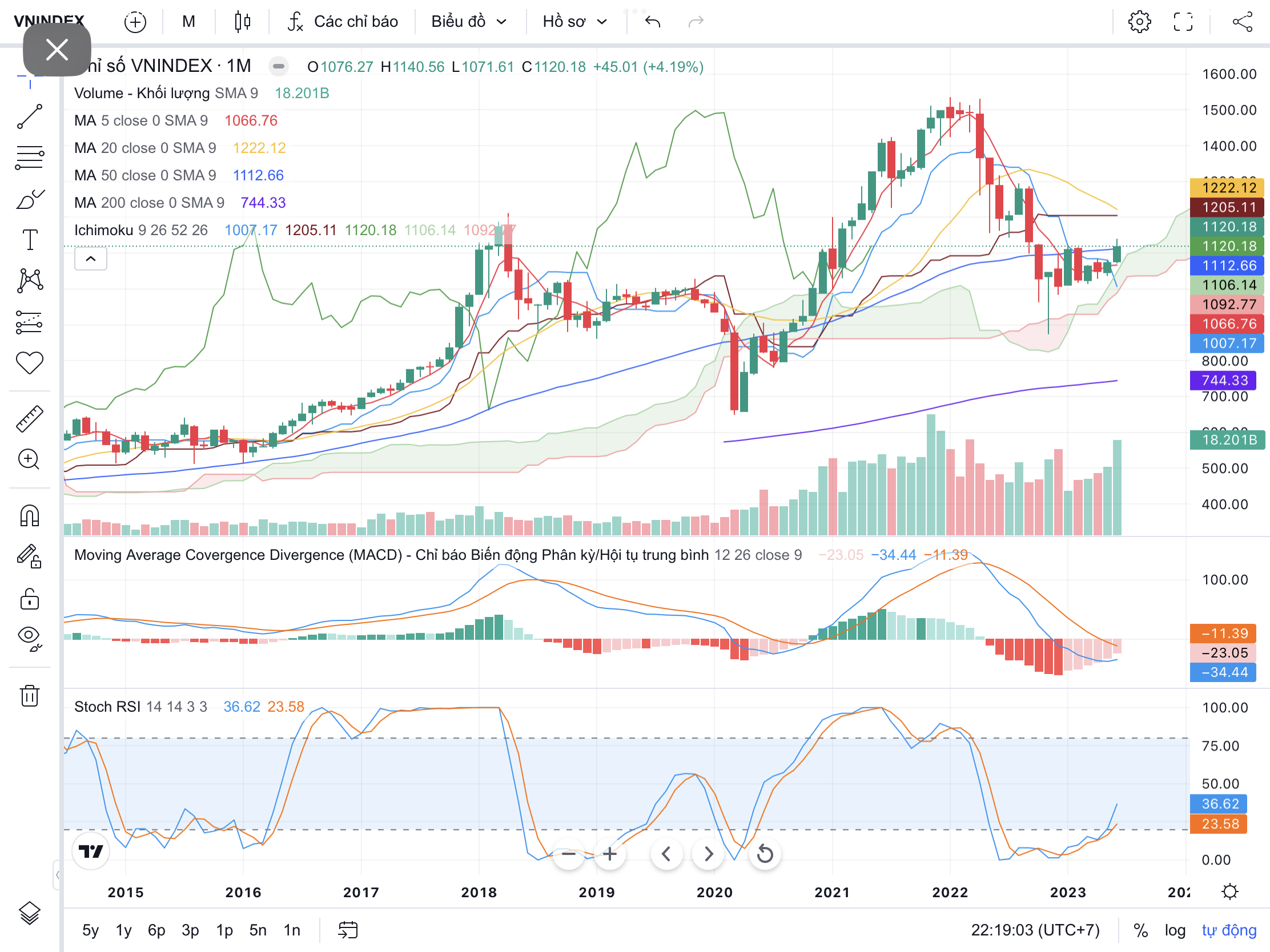Redo the last chart action
The image size is (1270, 952).
696,22
